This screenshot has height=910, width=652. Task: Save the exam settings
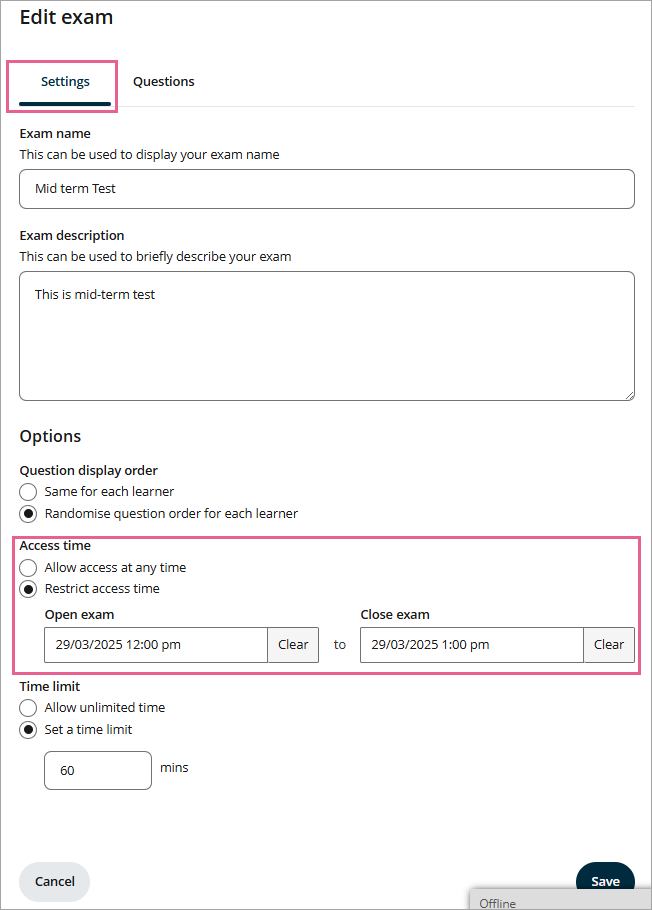pos(605,880)
